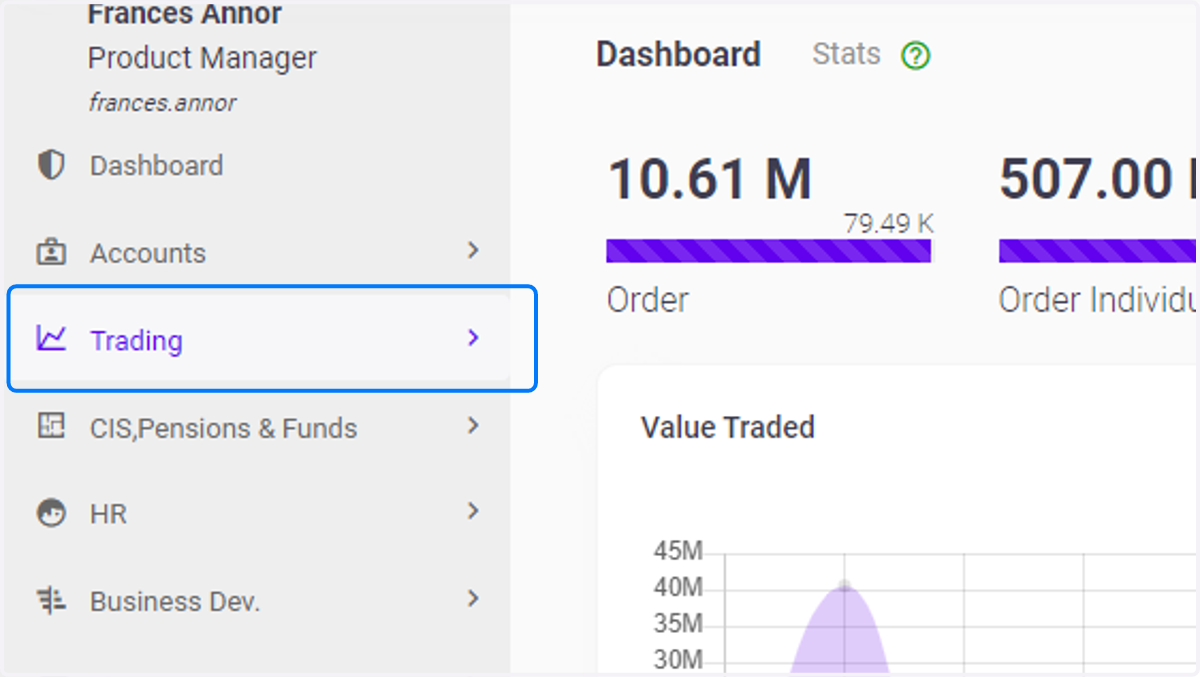Click the 35M axis label

678,624
